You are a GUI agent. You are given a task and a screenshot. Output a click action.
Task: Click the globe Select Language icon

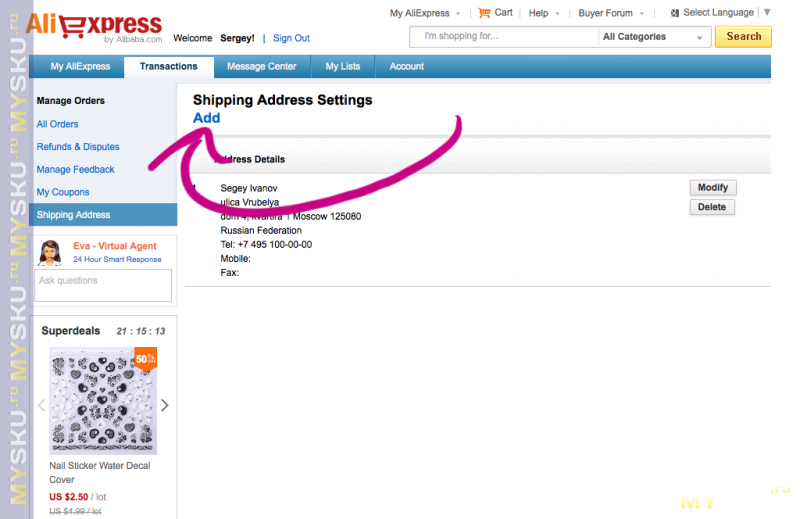(675, 13)
